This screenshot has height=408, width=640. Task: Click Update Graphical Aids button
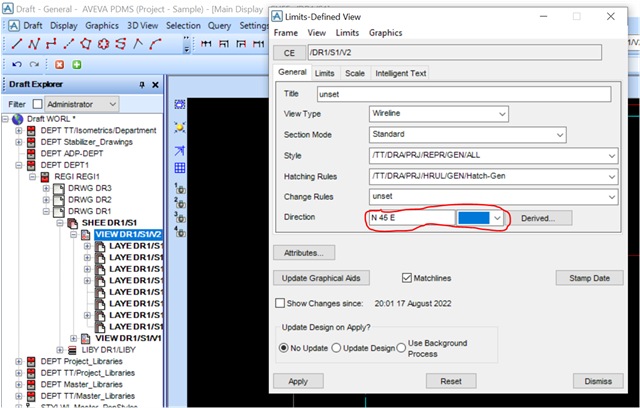(x=321, y=278)
